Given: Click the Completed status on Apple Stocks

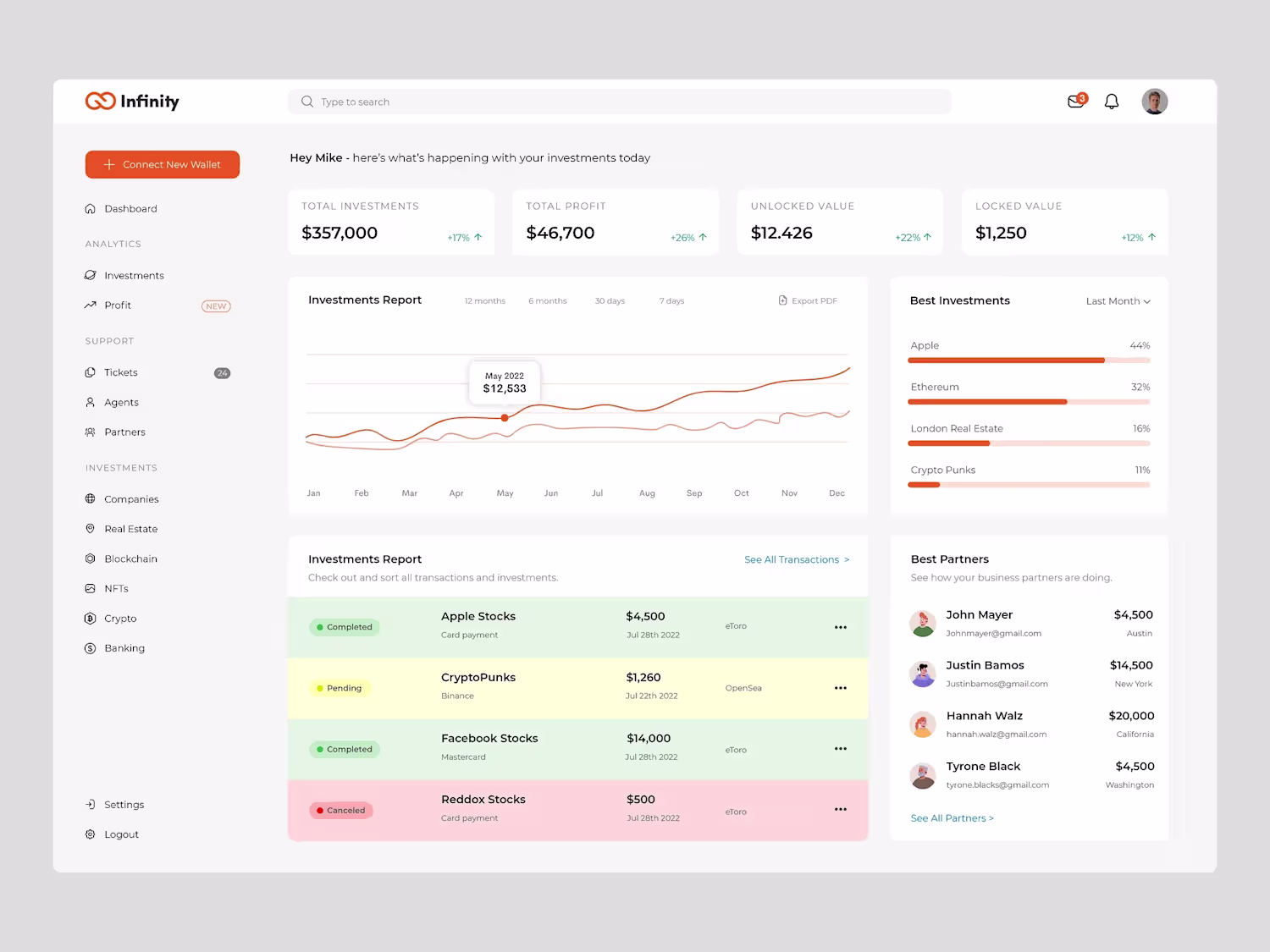Looking at the screenshot, I should point(345,627).
